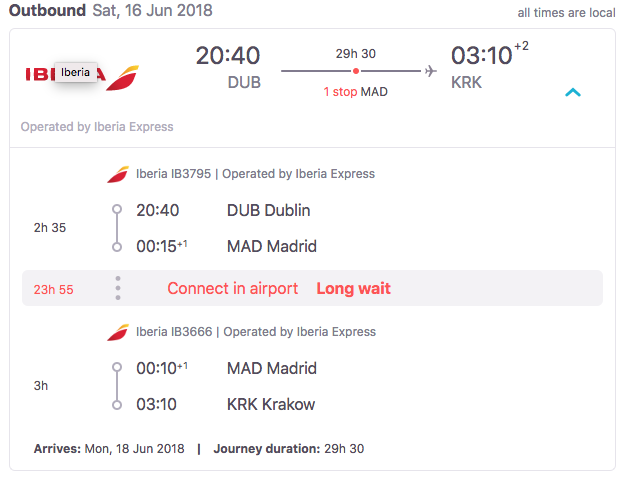Click the red stop dot on route line
Viewport: 627px width, 480px height.
tap(355, 71)
